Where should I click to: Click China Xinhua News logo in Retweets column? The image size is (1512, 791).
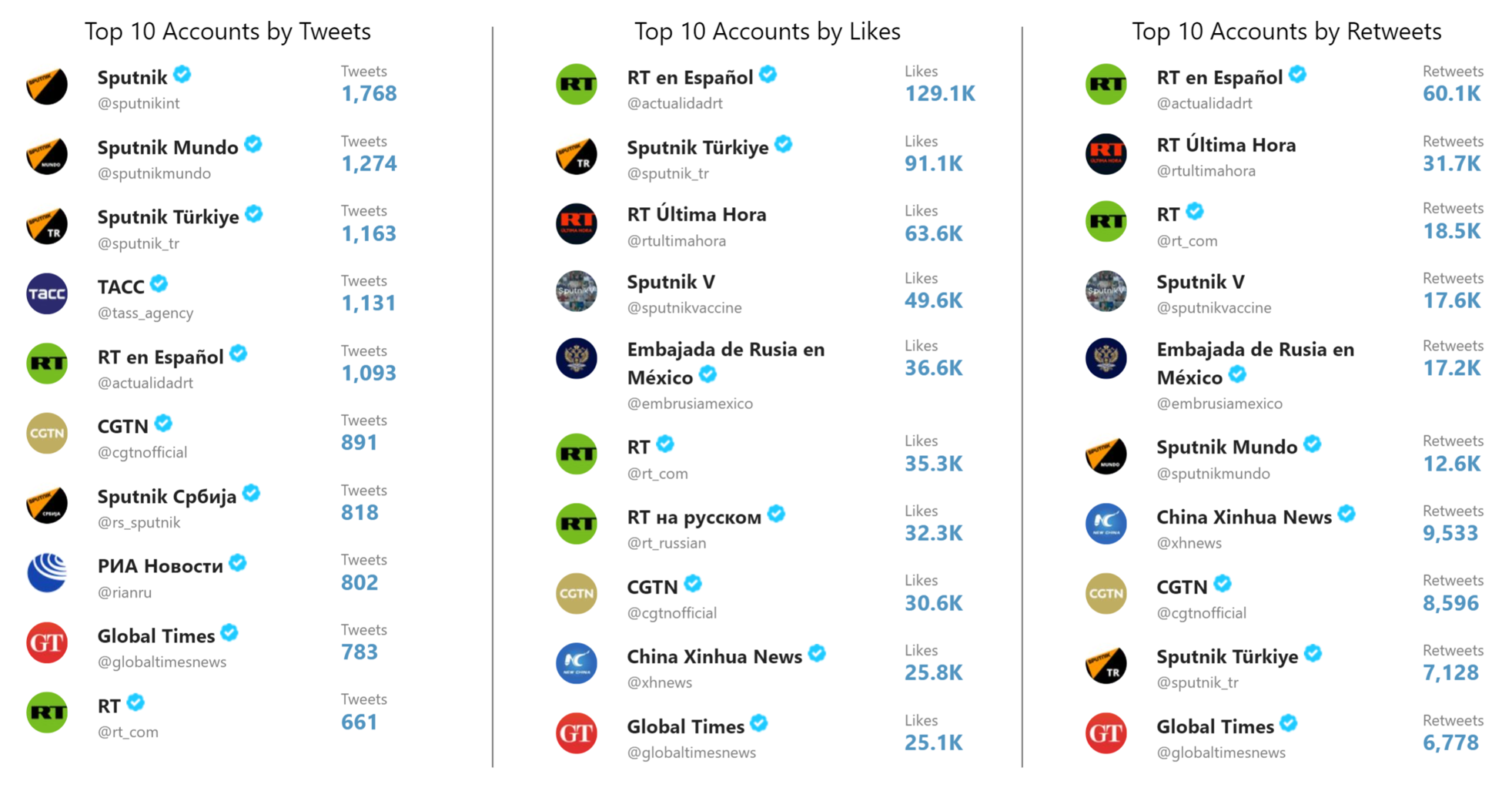[1106, 524]
